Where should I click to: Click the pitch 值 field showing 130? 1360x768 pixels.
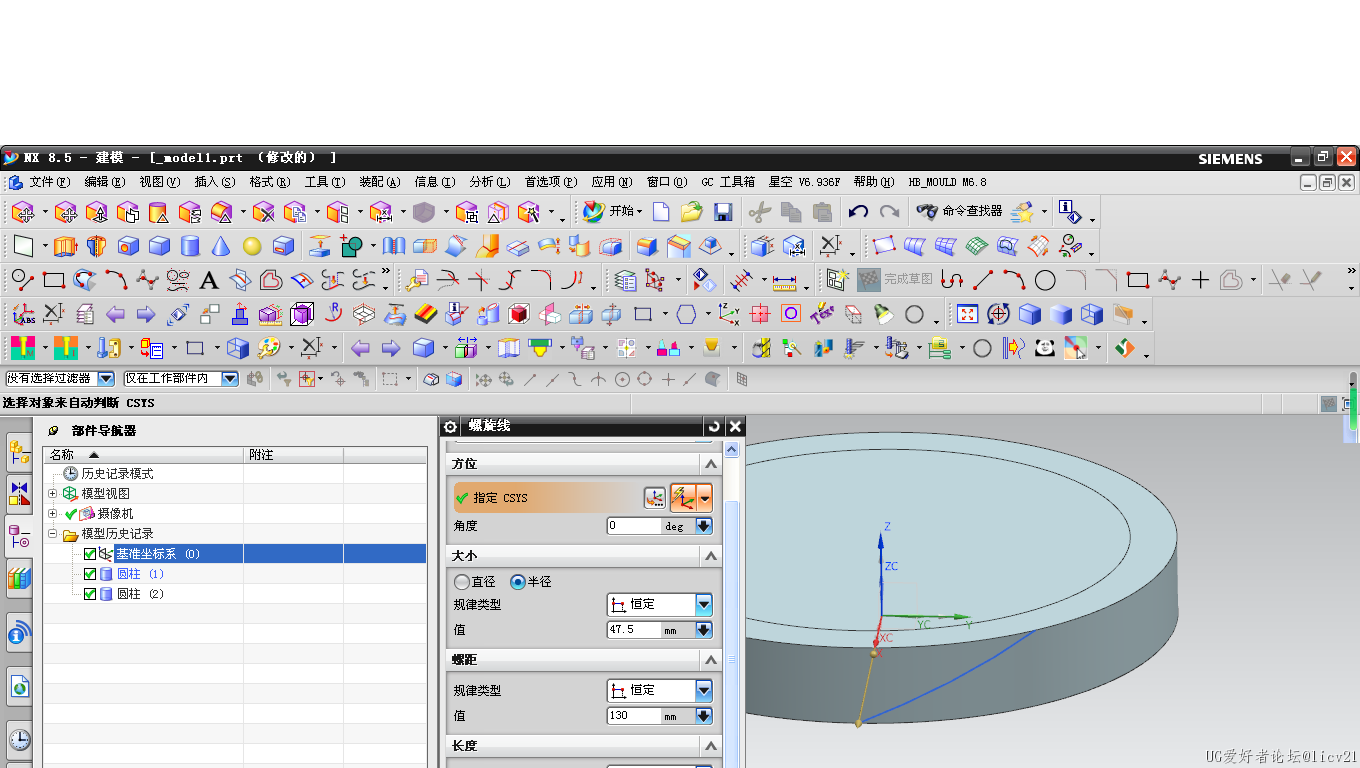tap(634, 716)
